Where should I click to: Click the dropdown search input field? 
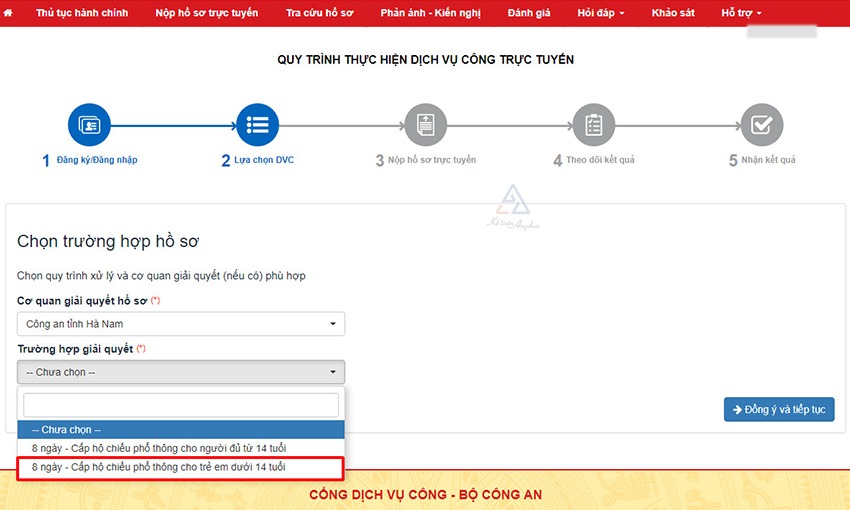coord(181,405)
